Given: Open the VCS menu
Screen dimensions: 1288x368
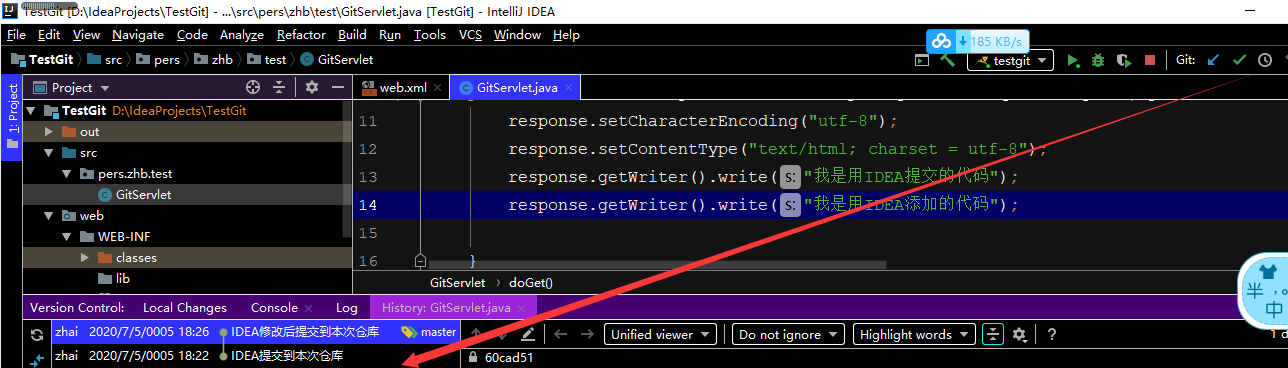Looking at the screenshot, I should [x=470, y=34].
